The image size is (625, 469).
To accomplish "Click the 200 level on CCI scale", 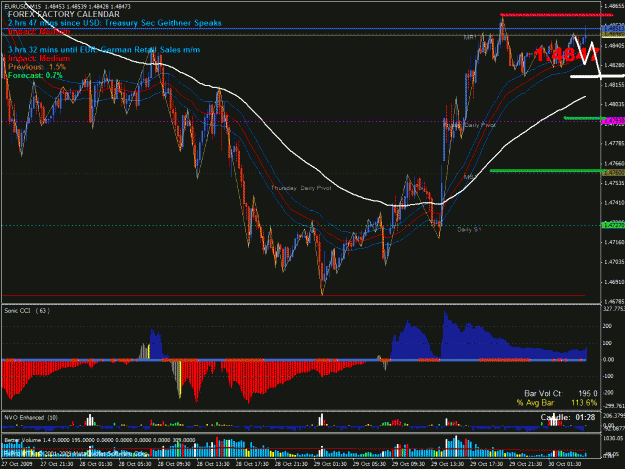I will tap(607, 326).
